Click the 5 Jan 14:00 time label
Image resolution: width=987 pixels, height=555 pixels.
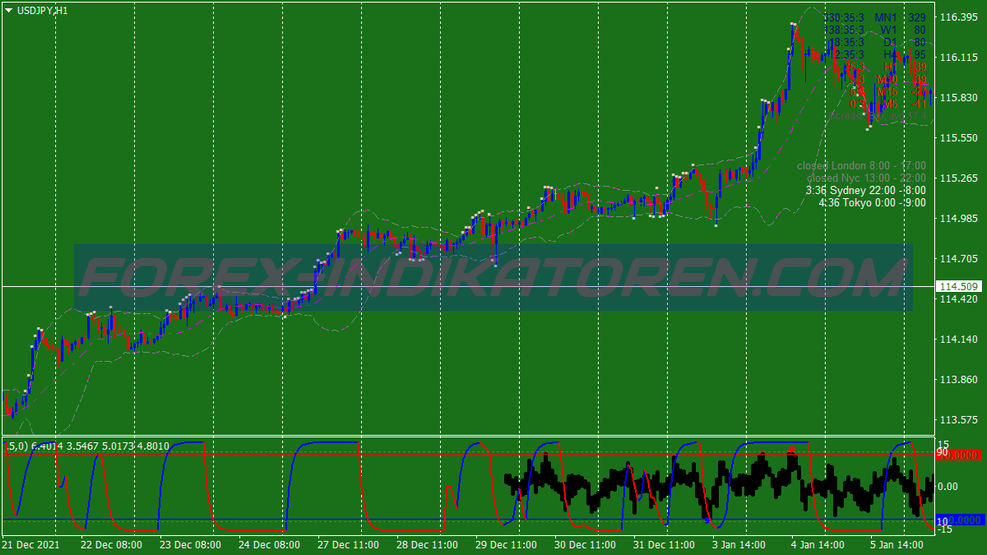[896, 545]
